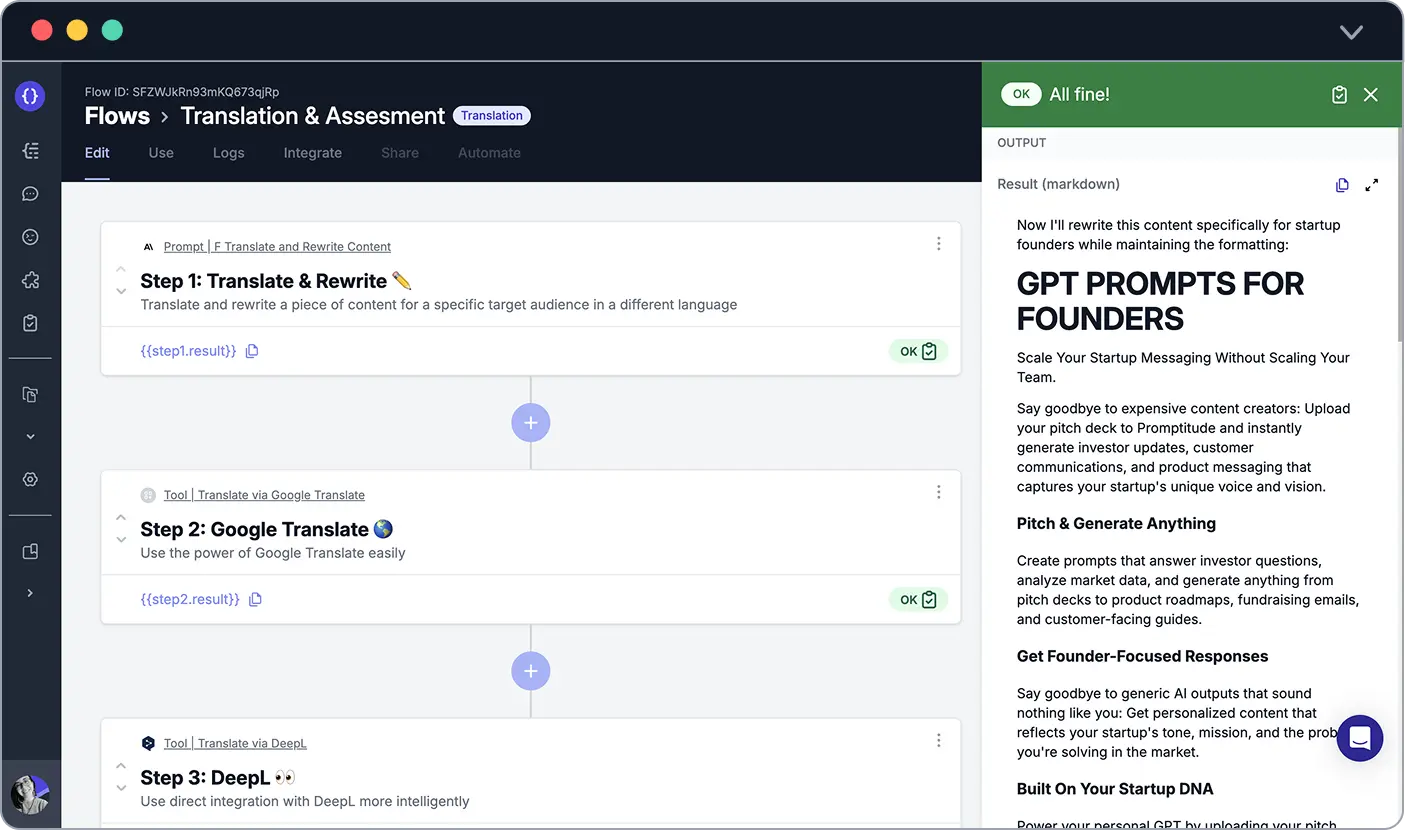Open the user avatar profile
This screenshot has width=1405, height=830.
click(30, 795)
